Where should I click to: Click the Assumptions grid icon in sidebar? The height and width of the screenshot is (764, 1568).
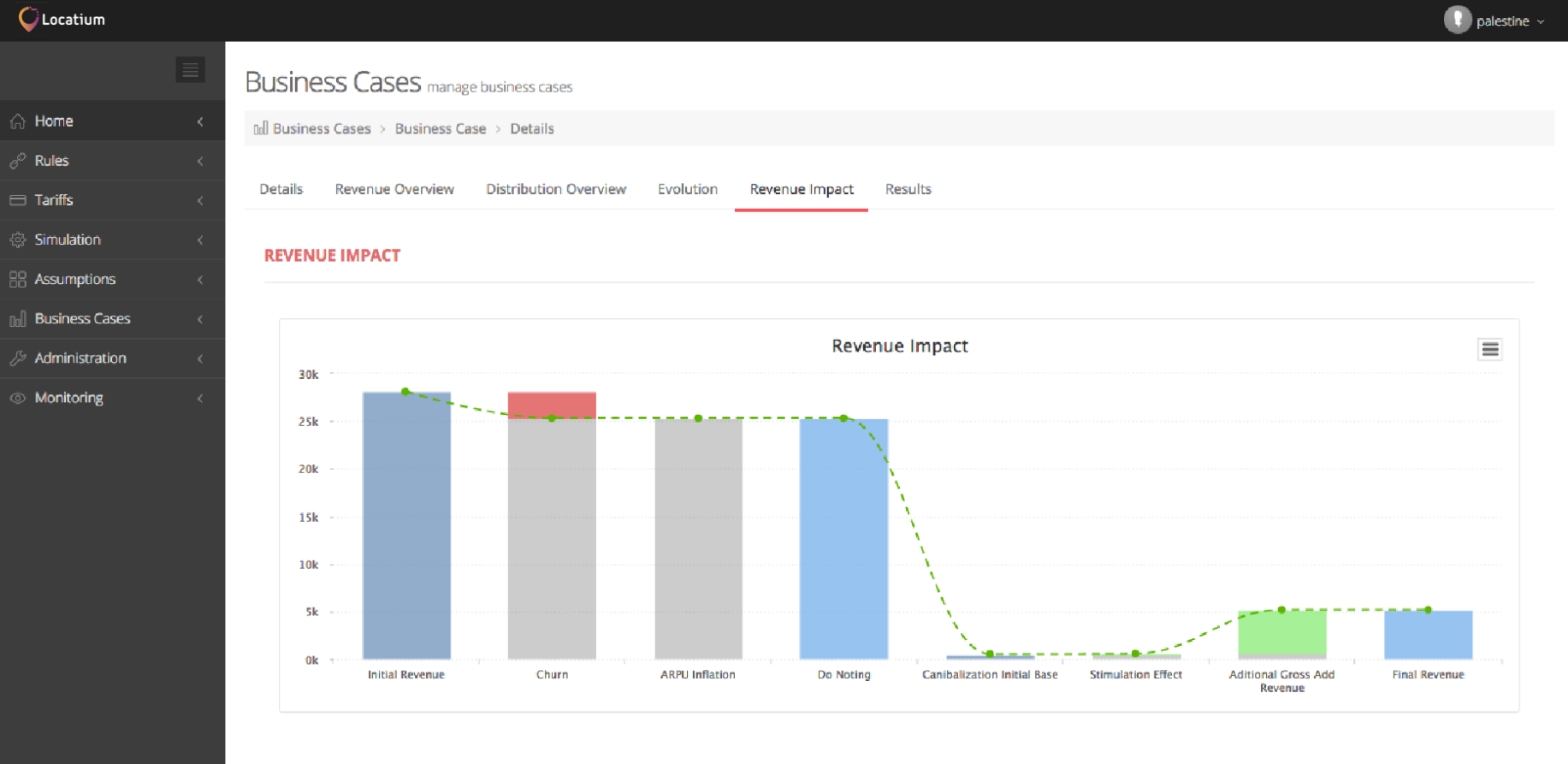click(x=17, y=279)
